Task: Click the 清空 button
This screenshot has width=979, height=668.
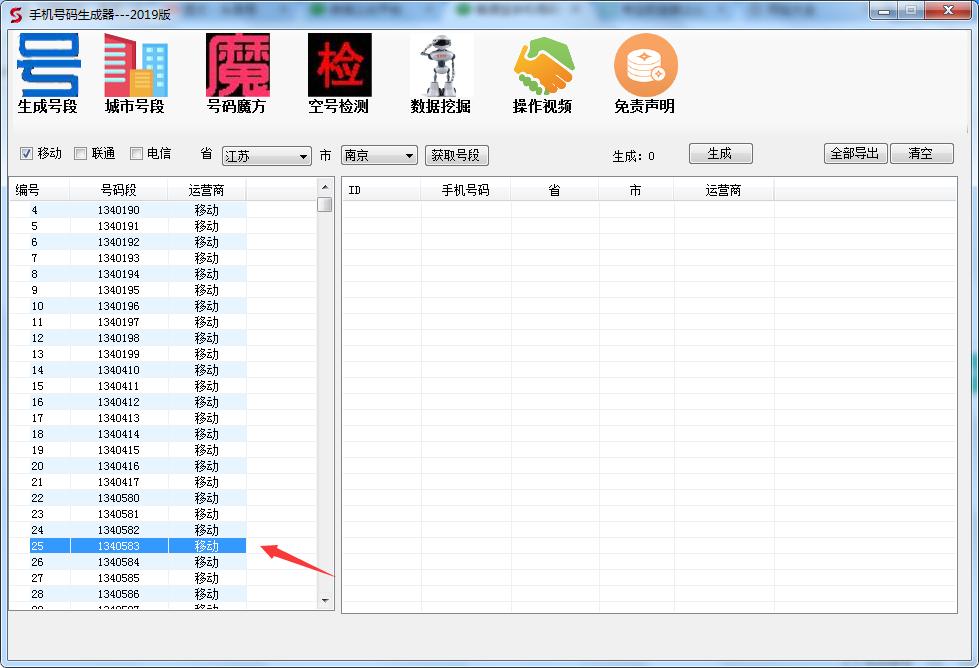Action: [x=922, y=154]
